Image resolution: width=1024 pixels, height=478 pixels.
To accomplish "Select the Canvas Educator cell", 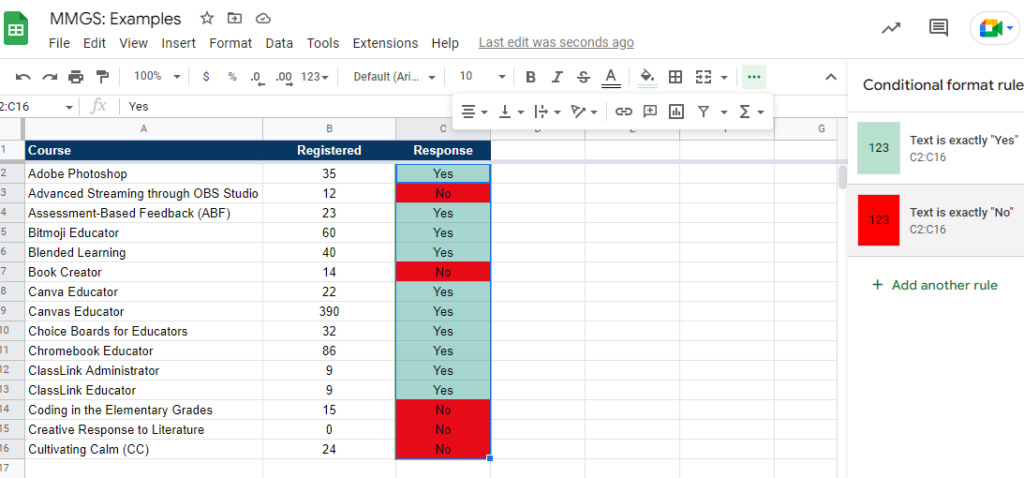I will pyautogui.click(x=144, y=311).
